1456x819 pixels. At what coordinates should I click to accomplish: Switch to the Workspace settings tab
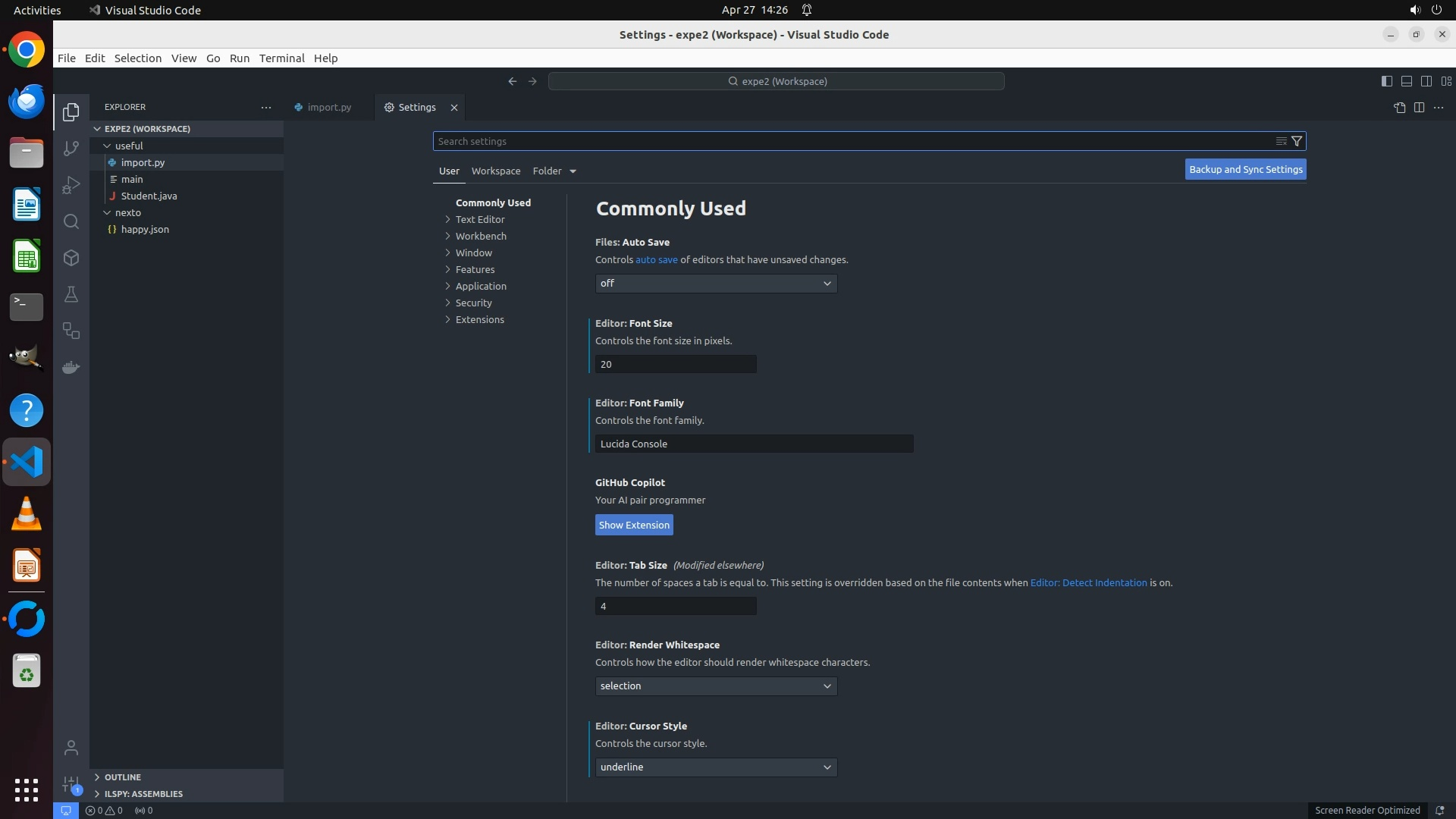click(x=495, y=171)
